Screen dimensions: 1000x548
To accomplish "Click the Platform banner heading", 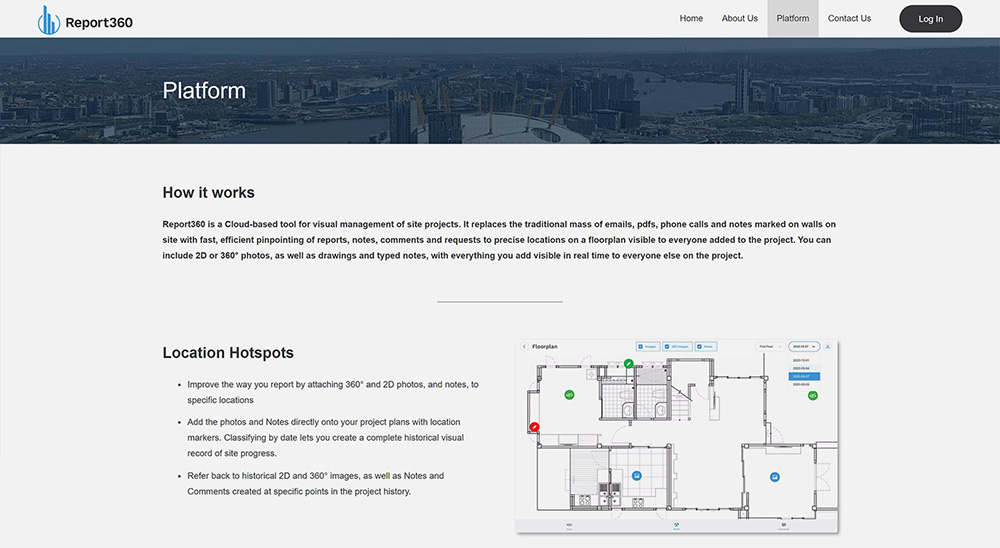I will pyautogui.click(x=203, y=91).
